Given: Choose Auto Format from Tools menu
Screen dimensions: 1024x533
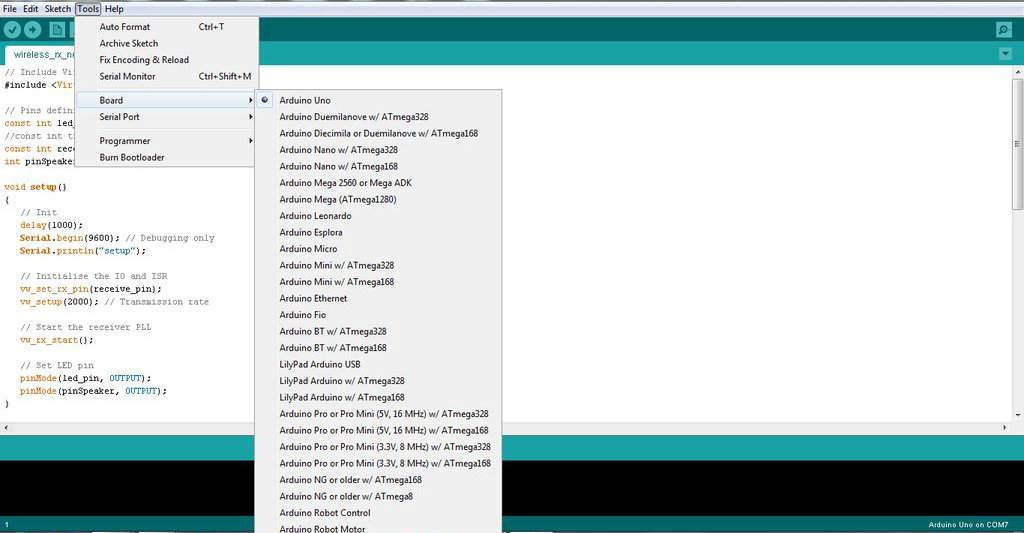Looking at the screenshot, I should click(167, 27).
